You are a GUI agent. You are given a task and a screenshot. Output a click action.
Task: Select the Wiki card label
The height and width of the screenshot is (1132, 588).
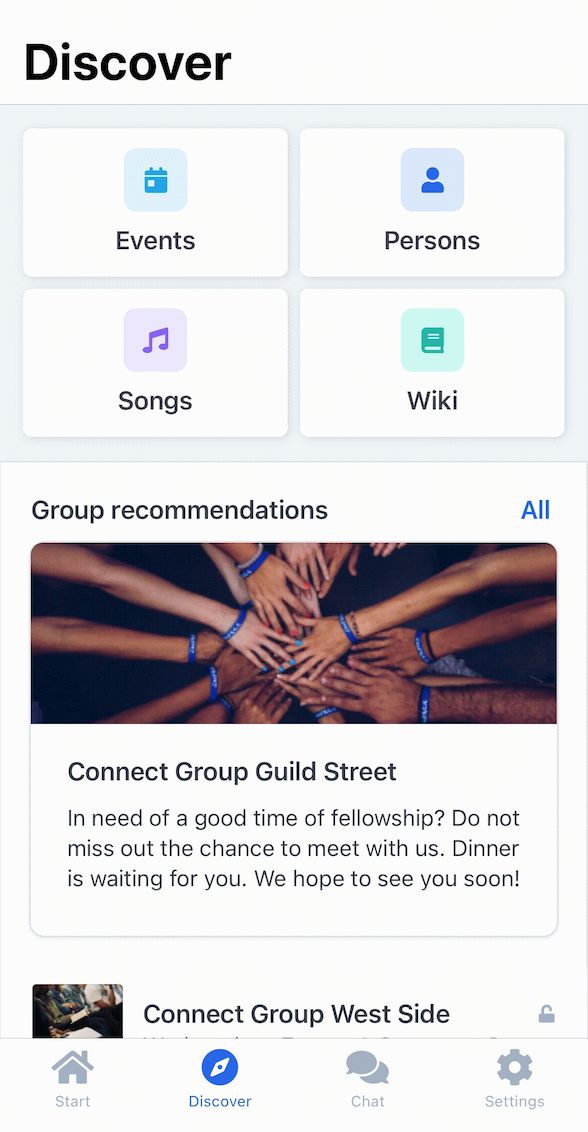[x=432, y=401]
